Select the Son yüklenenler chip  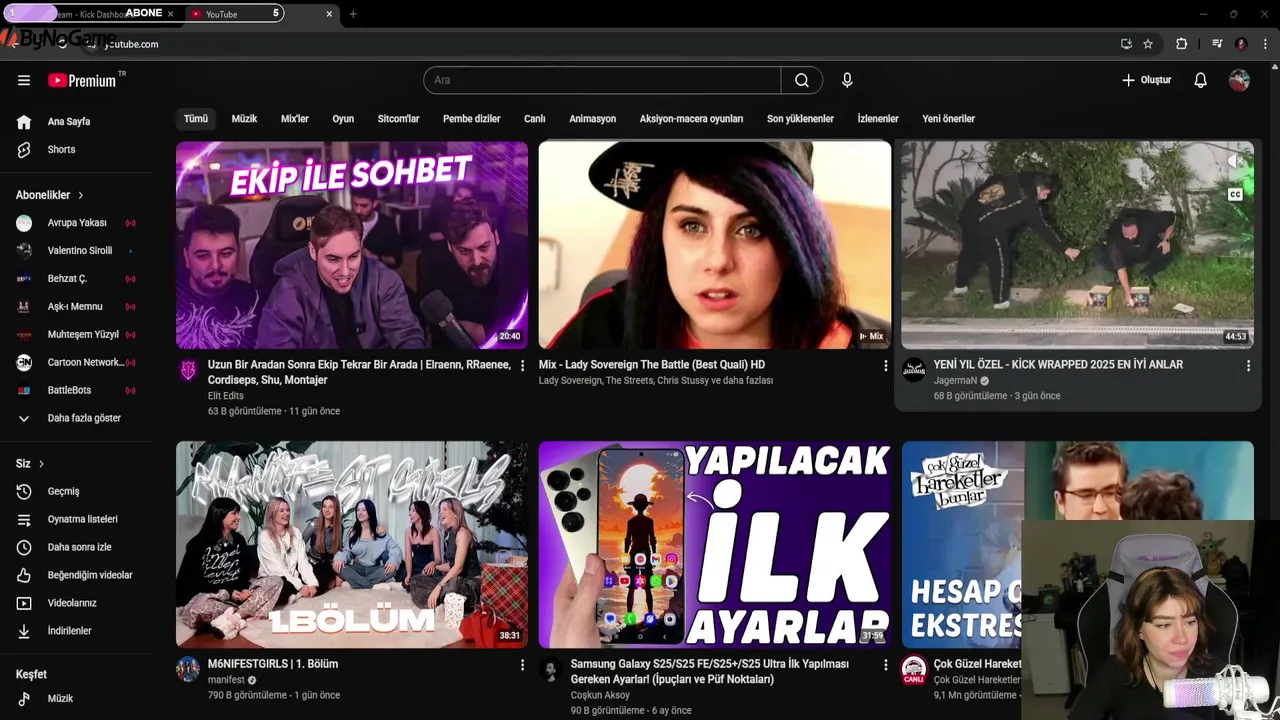[x=800, y=118]
